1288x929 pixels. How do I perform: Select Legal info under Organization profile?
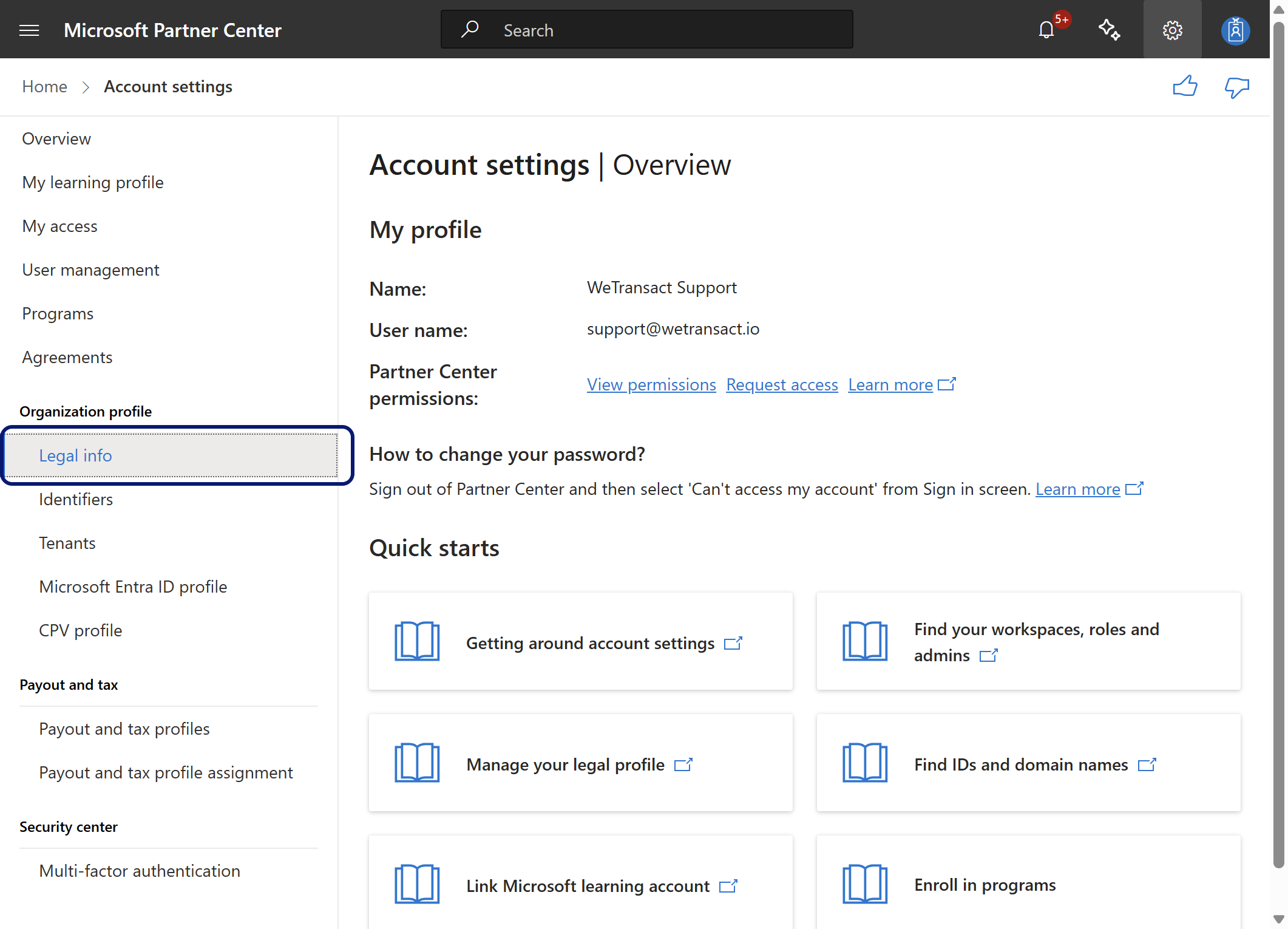click(171, 455)
